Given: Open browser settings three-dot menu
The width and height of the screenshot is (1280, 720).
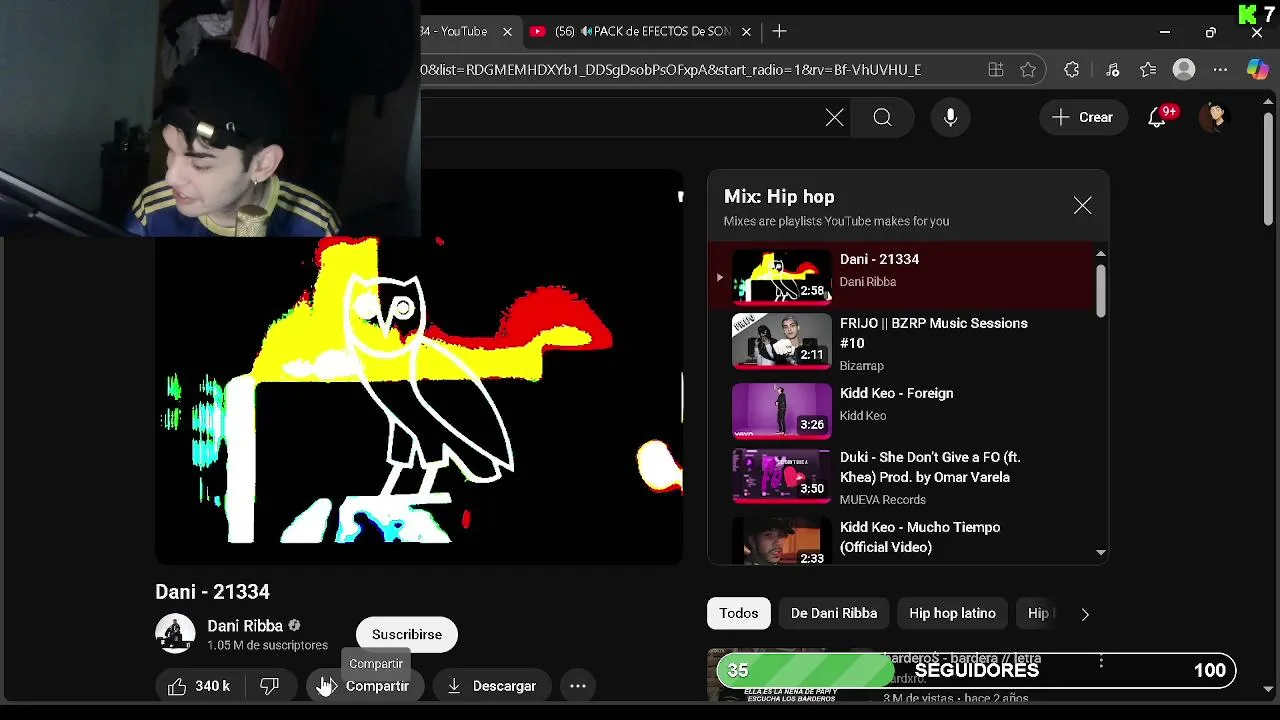Looking at the screenshot, I should tap(1220, 70).
